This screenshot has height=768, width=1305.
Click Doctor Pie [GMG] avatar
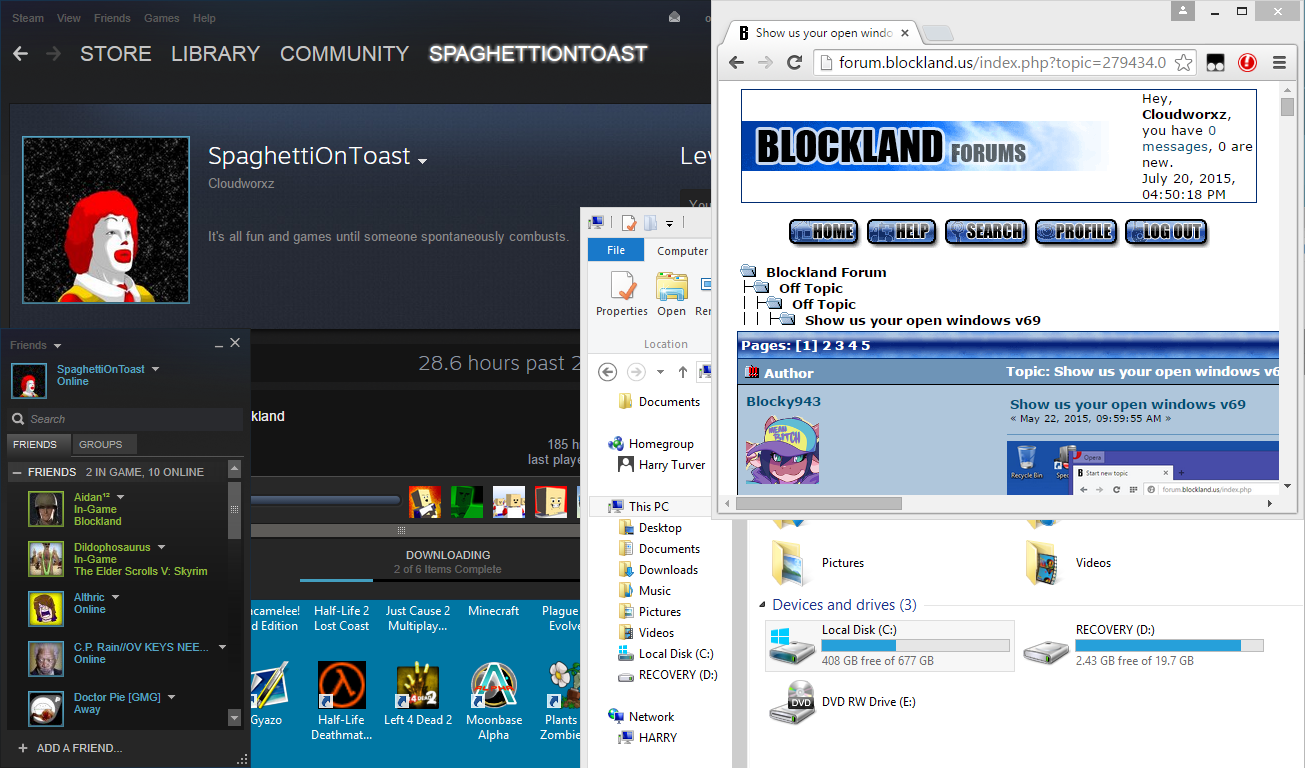[x=46, y=709]
